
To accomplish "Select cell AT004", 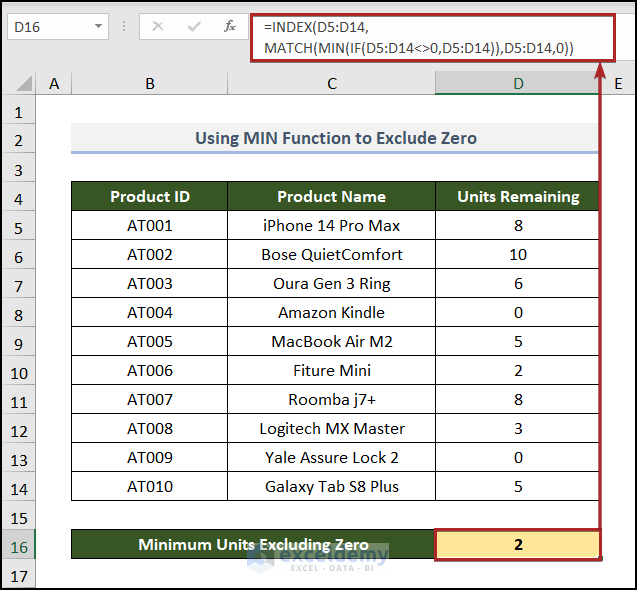I will coord(150,312).
